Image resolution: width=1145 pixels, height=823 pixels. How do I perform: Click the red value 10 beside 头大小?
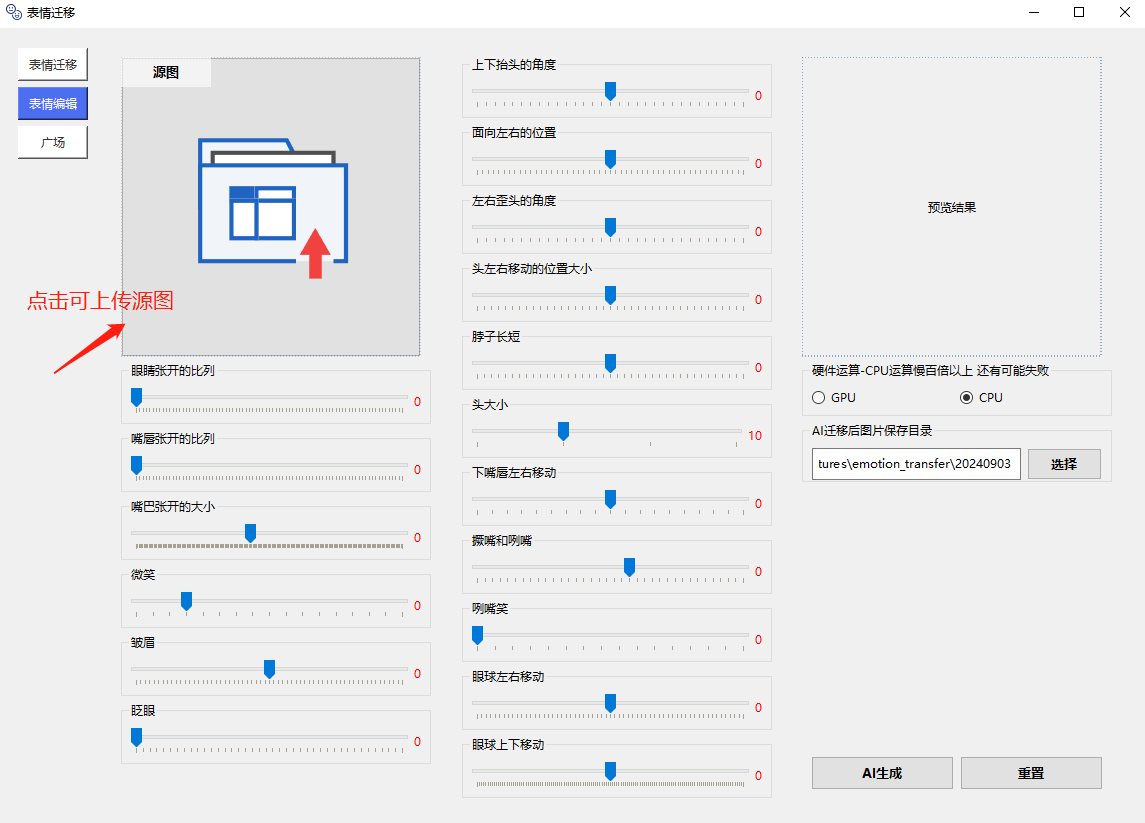[x=754, y=435]
